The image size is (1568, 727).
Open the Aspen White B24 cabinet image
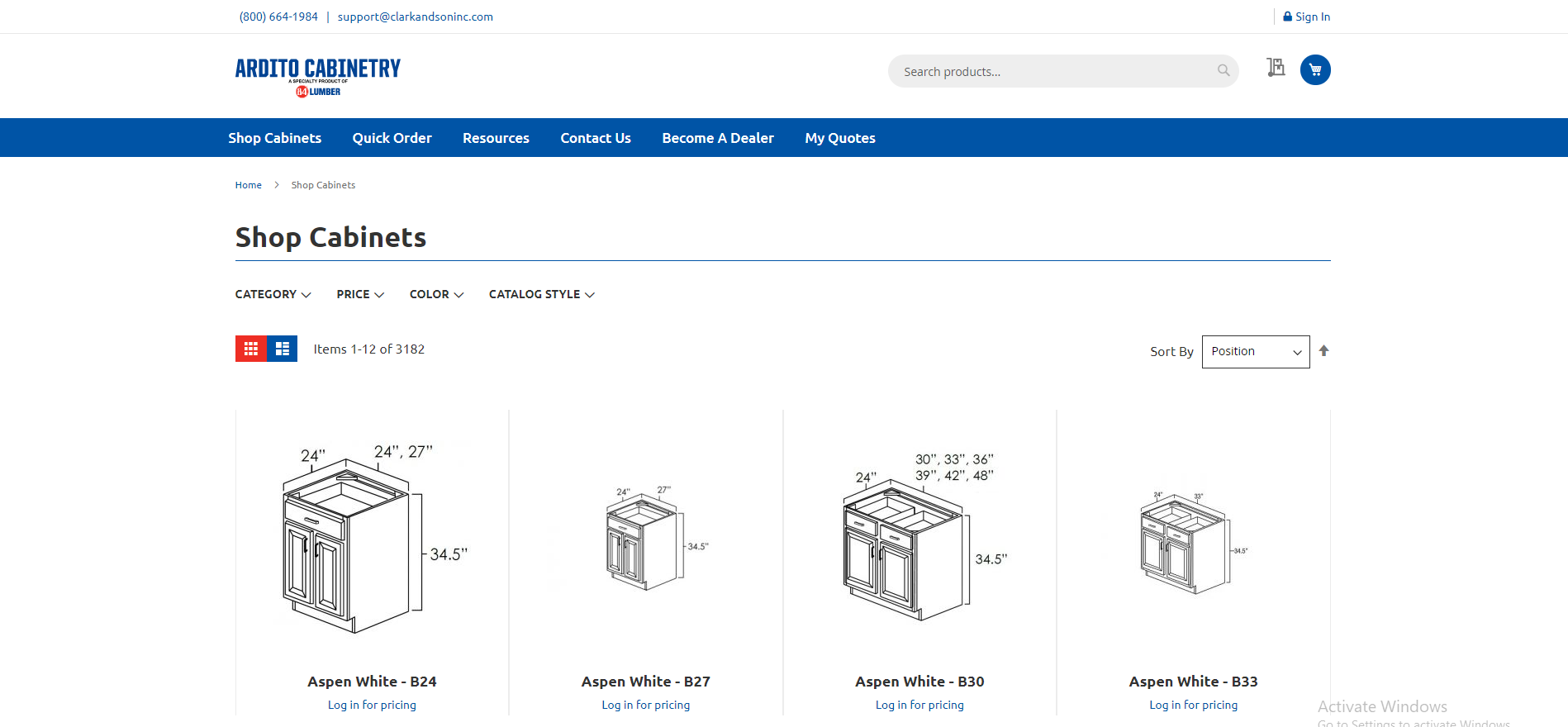pos(373,539)
